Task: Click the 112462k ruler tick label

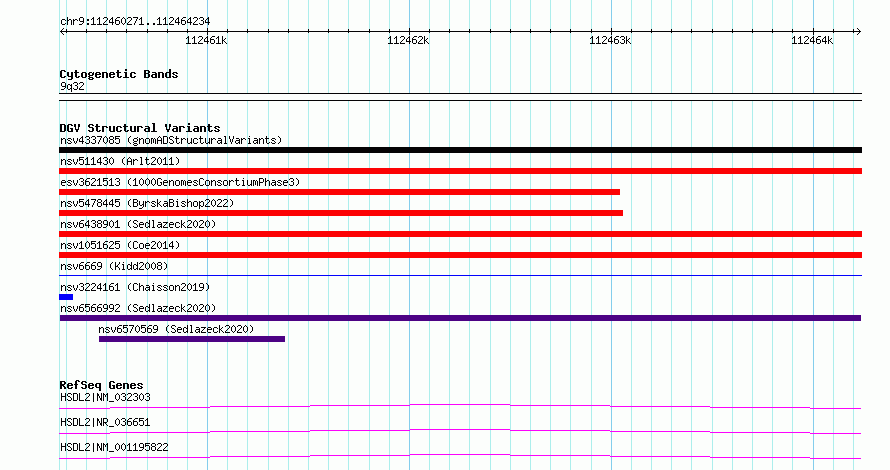Action: pos(408,40)
